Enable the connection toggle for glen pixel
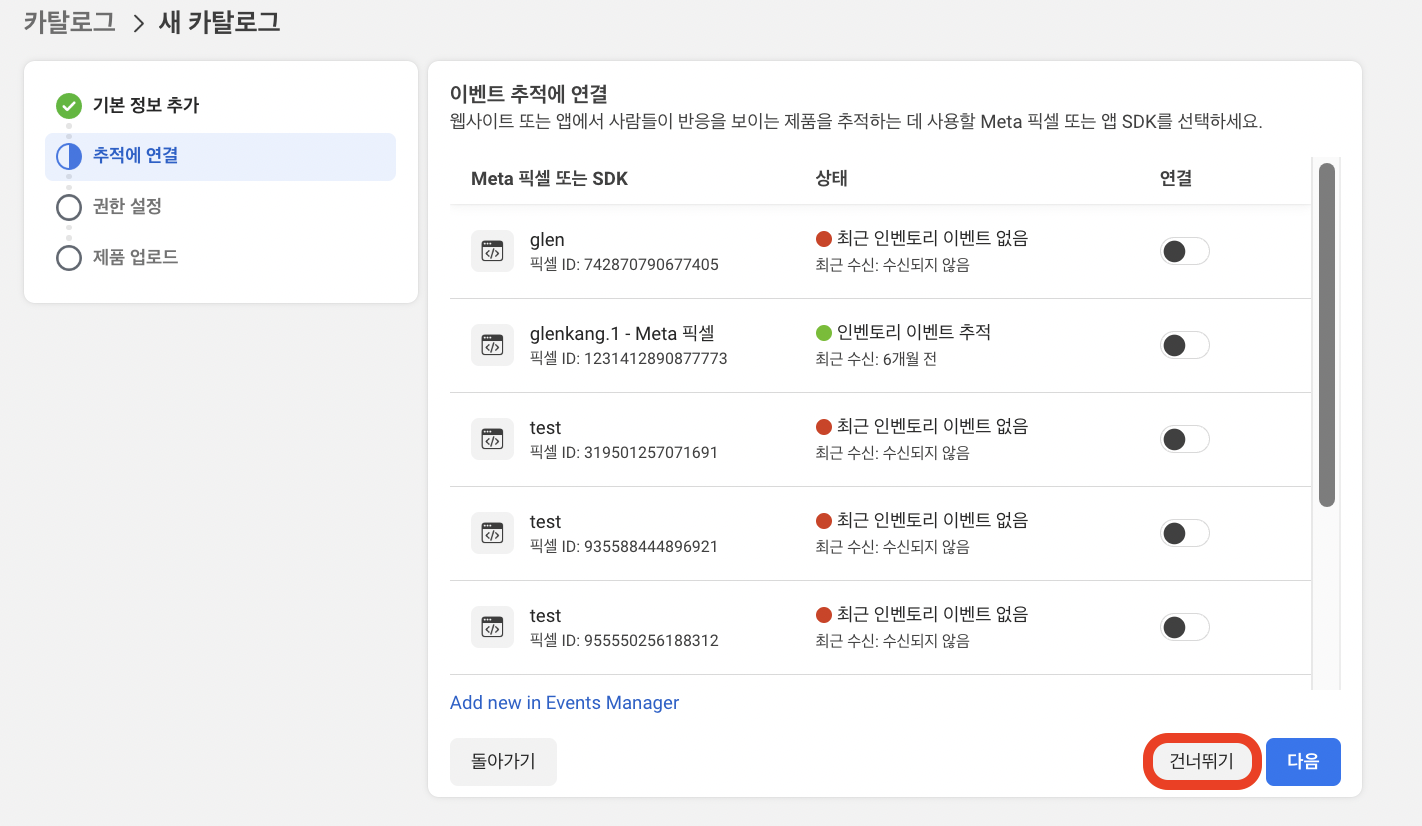Screen dimensions: 1422x826 click(1184, 251)
